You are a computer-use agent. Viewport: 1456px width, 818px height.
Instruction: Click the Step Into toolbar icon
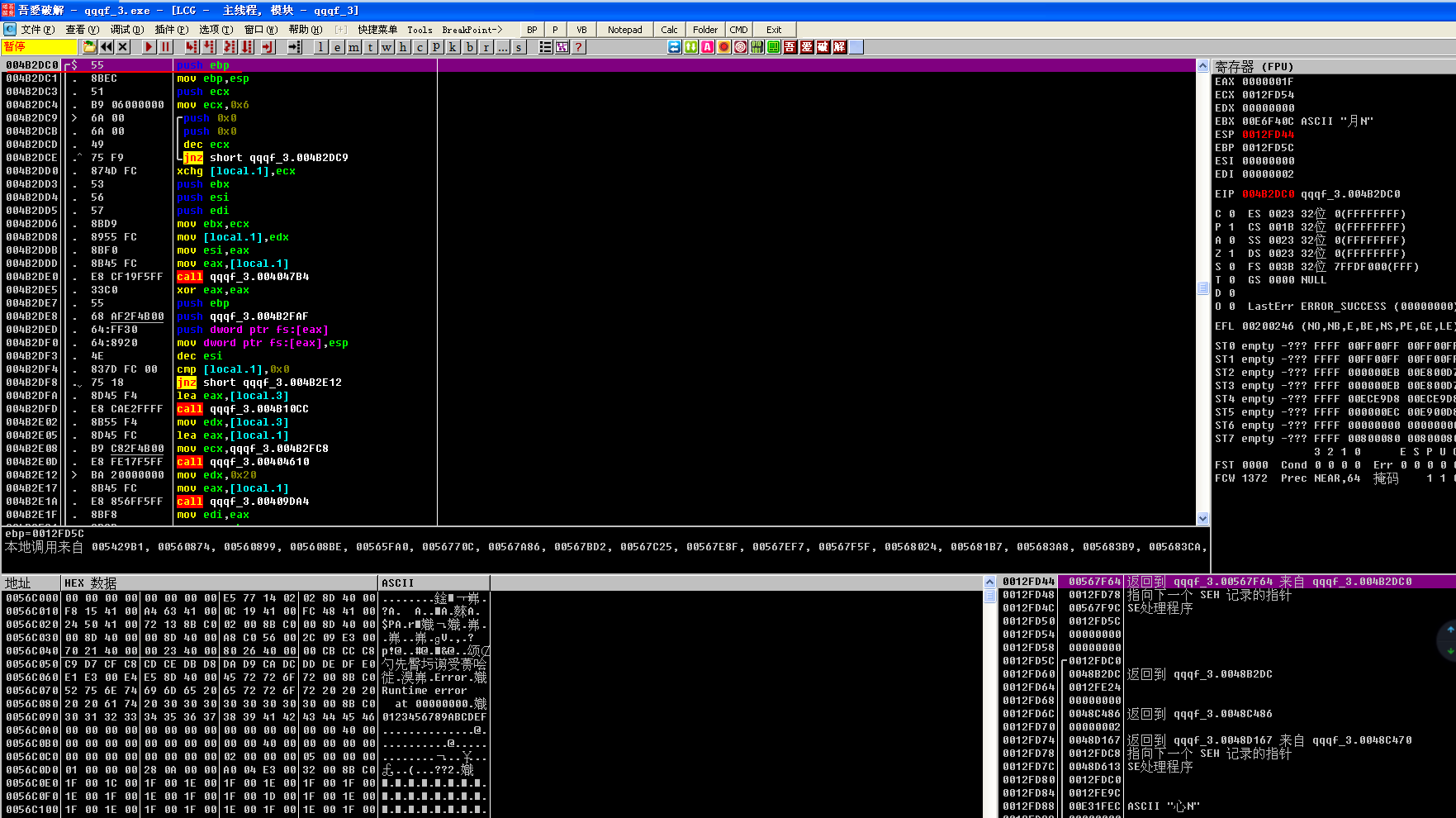[x=192, y=47]
